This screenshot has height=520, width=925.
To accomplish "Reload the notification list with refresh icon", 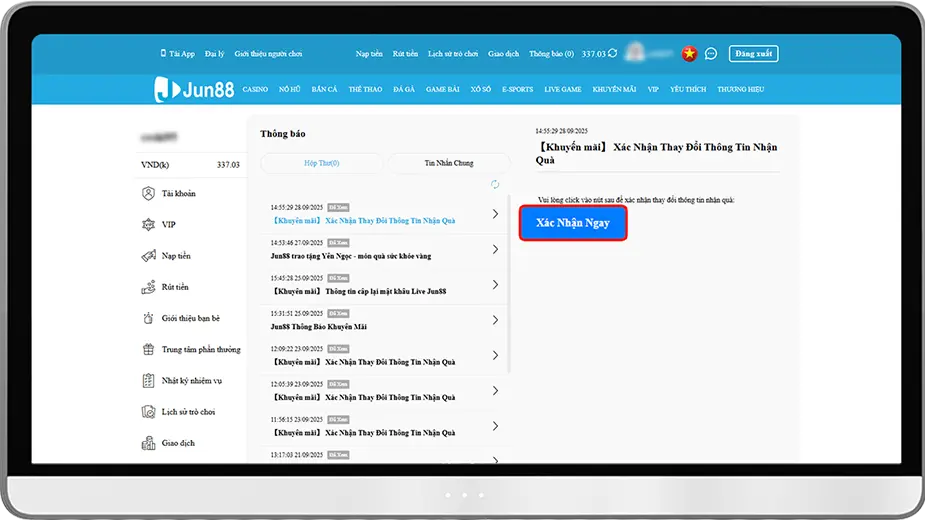I will click(494, 184).
